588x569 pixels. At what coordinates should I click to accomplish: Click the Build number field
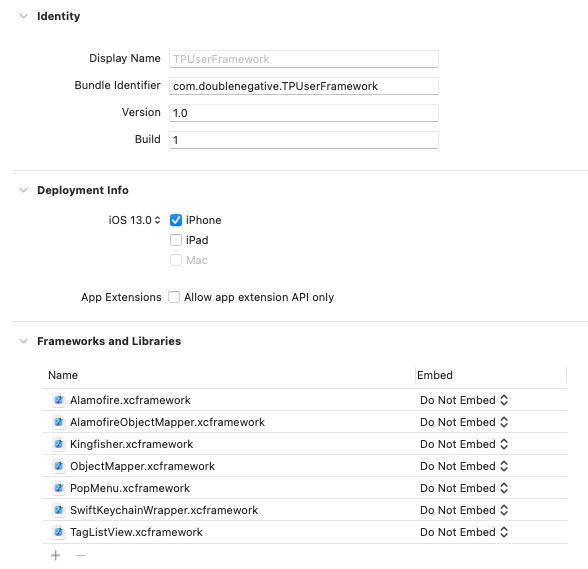[304, 140]
